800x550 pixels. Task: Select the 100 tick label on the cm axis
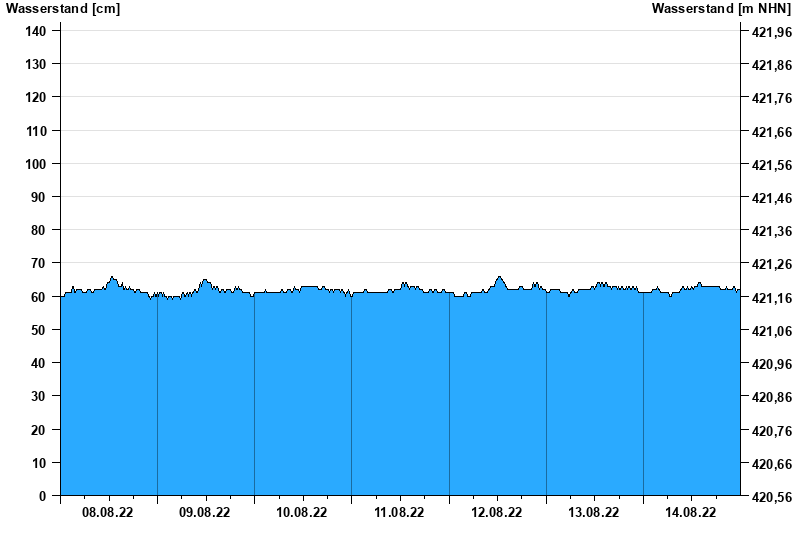[x=36, y=164]
